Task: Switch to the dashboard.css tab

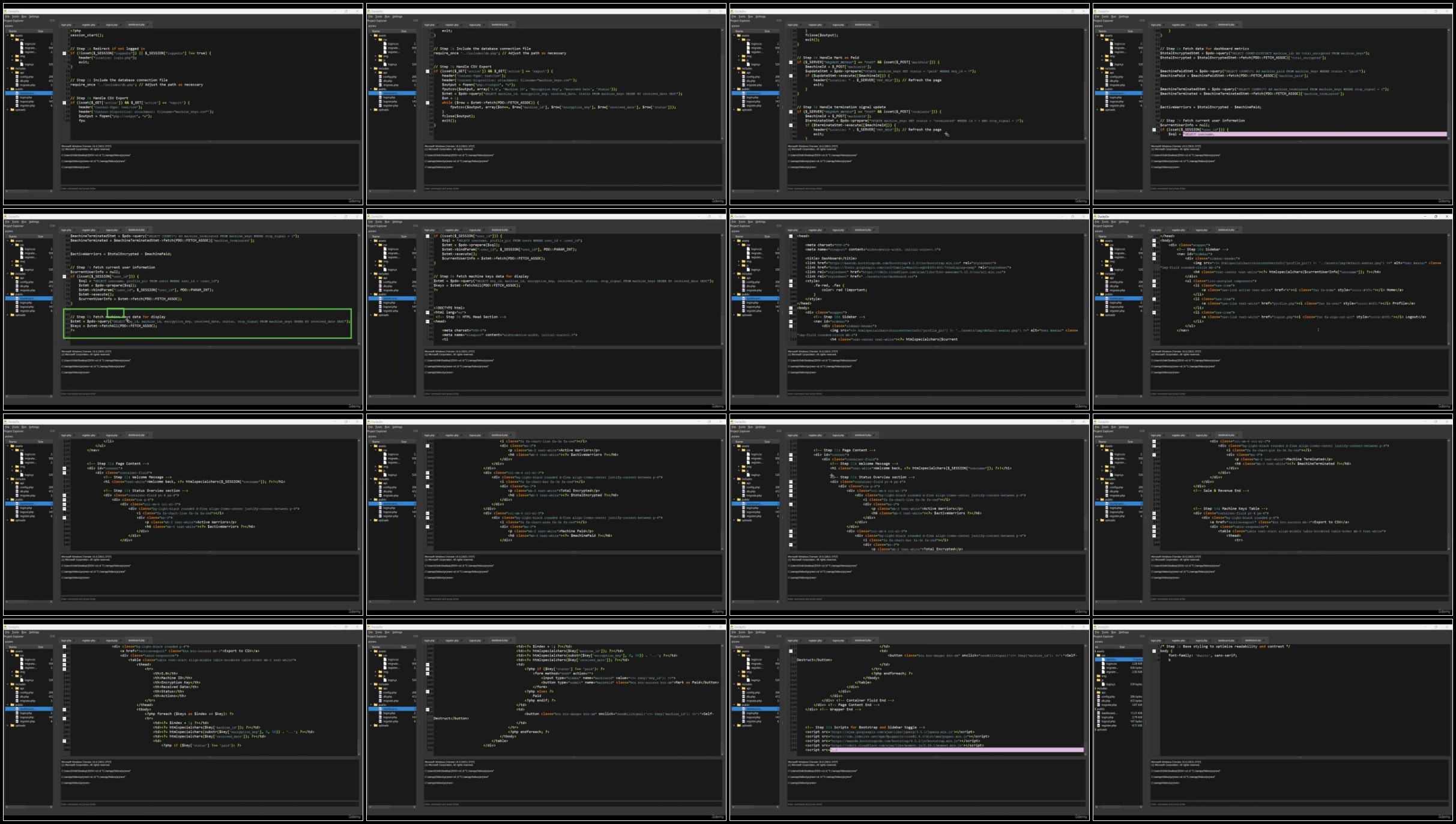Action: (x=1253, y=640)
